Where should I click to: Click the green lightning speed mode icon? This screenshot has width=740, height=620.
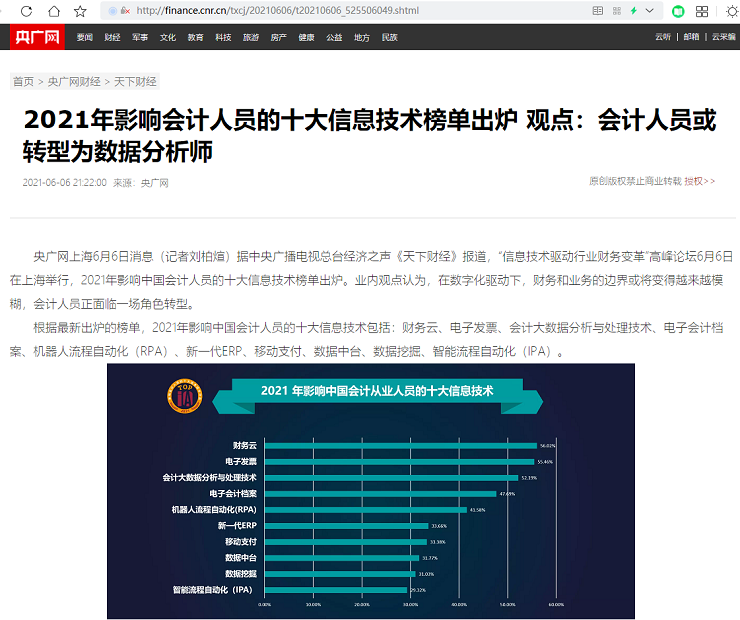633,11
